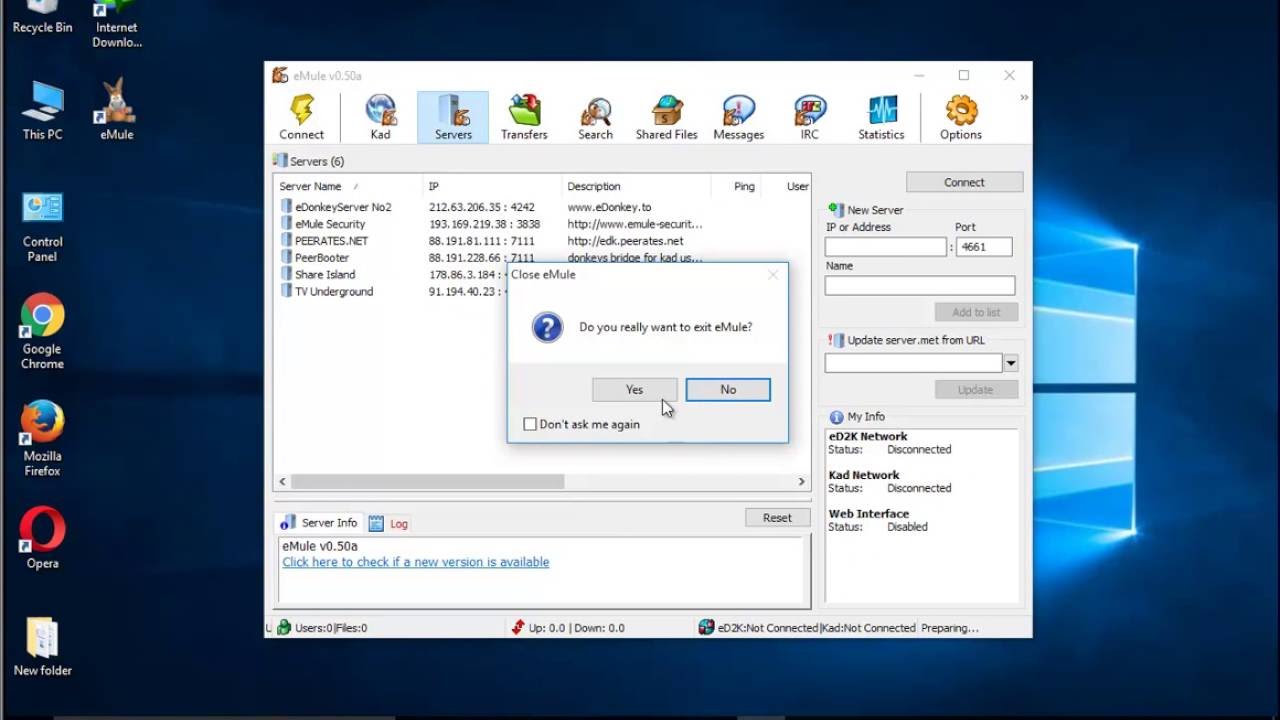Open the Control Panel desktop icon
The image size is (1280, 720).
42,227
